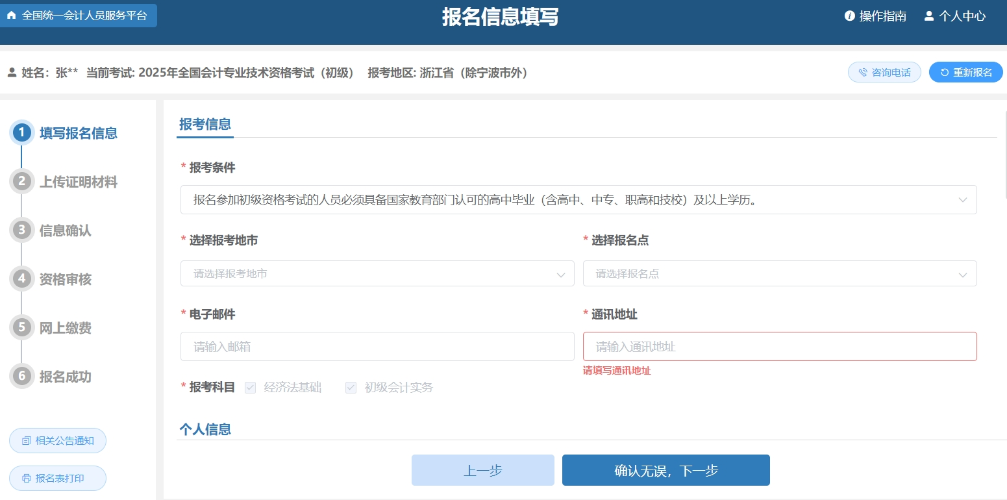Select the 资格审核 step label
The height and width of the screenshot is (500, 1007).
point(65,279)
